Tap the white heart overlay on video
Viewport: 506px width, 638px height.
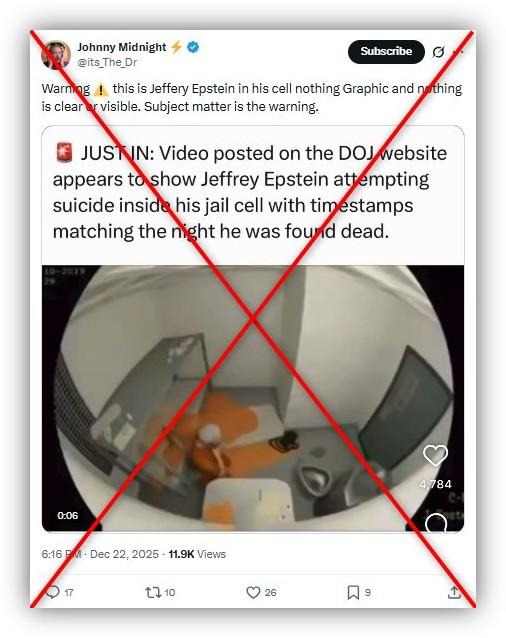pos(435,455)
